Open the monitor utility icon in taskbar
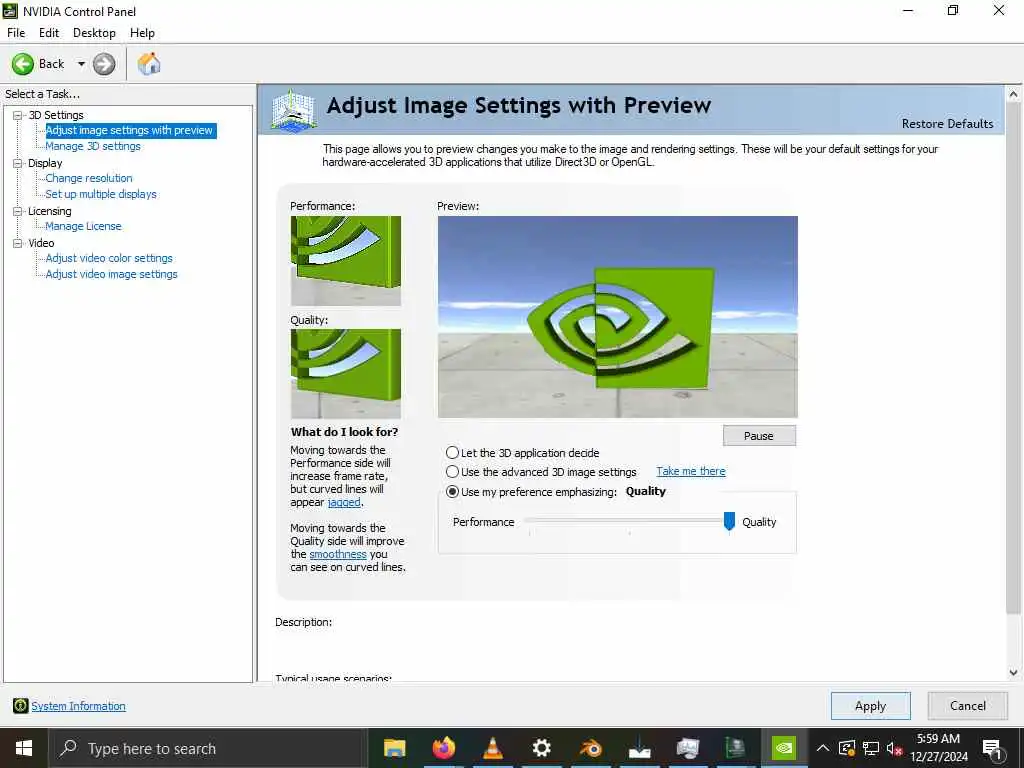The height and width of the screenshot is (768, 1024). tap(688, 748)
